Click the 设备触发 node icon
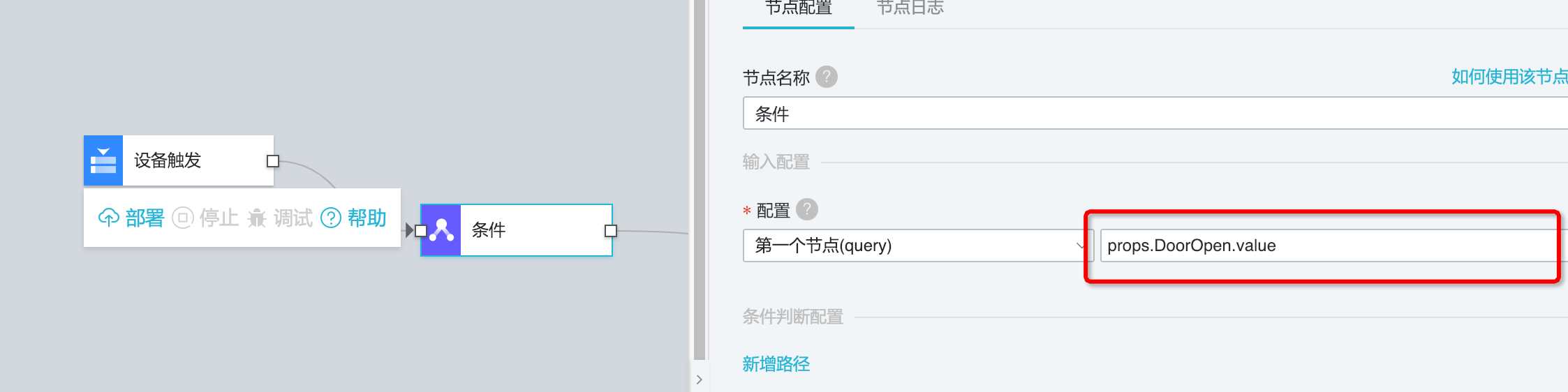Viewport: 1568px width, 392px height. click(x=103, y=160)
